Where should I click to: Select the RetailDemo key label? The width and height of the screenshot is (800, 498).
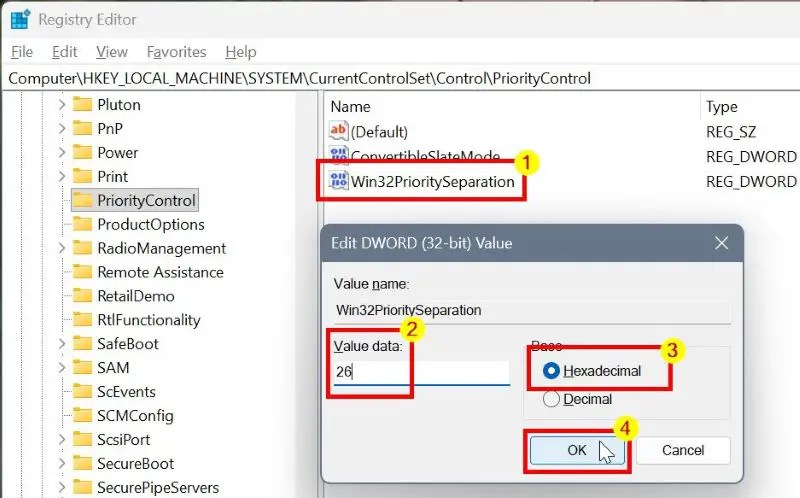[x=136, y=296]
